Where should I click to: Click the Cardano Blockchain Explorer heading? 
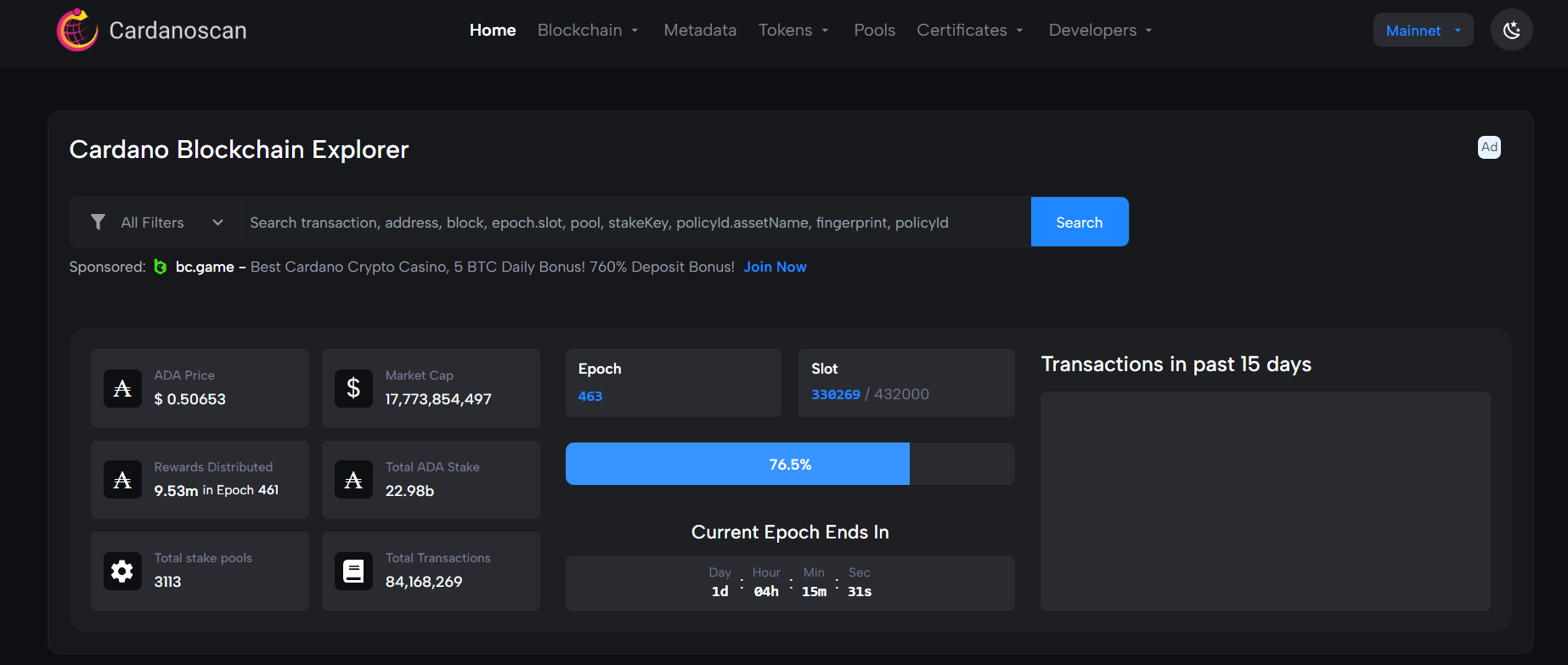click(239, 149)
